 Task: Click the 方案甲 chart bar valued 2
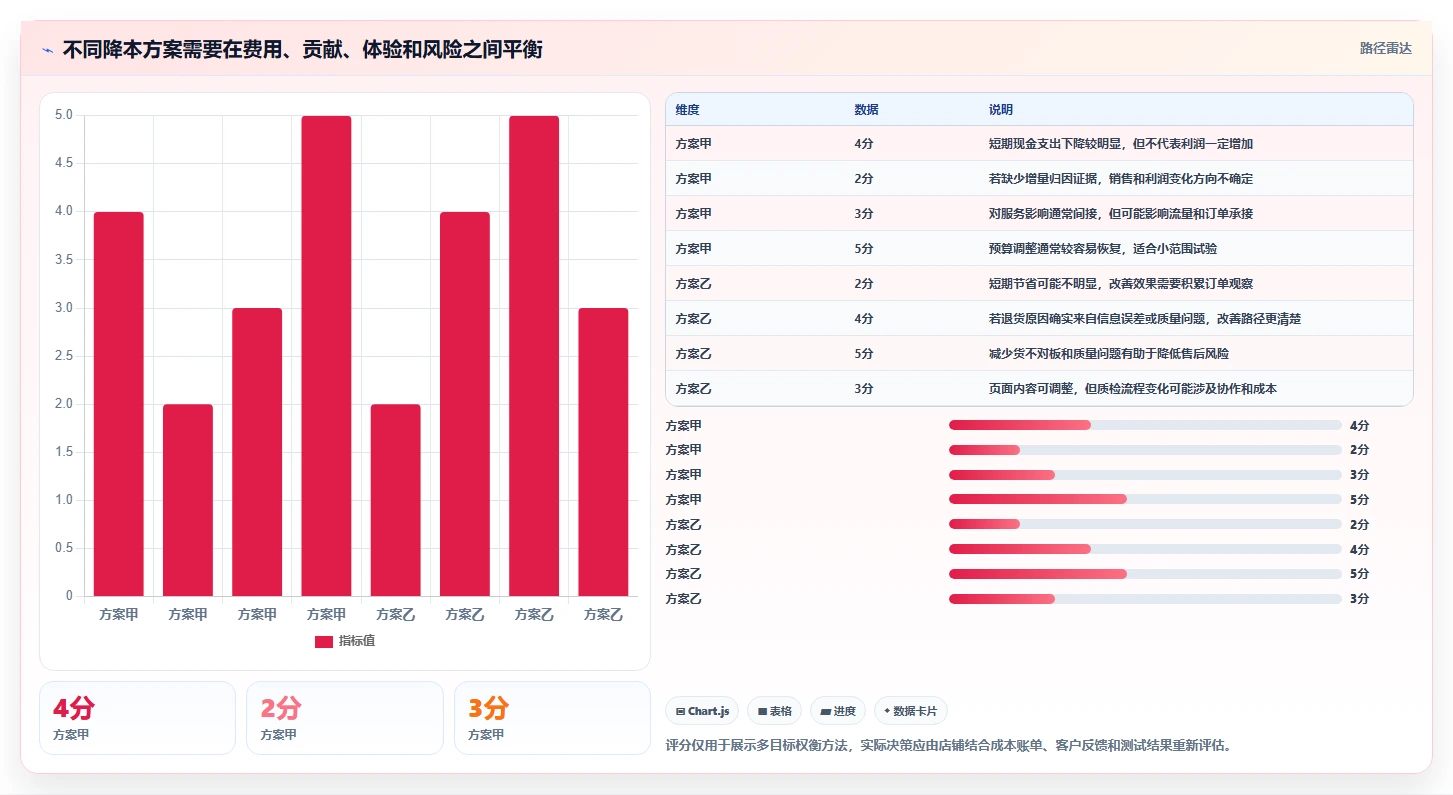click(x=188, y=500)
